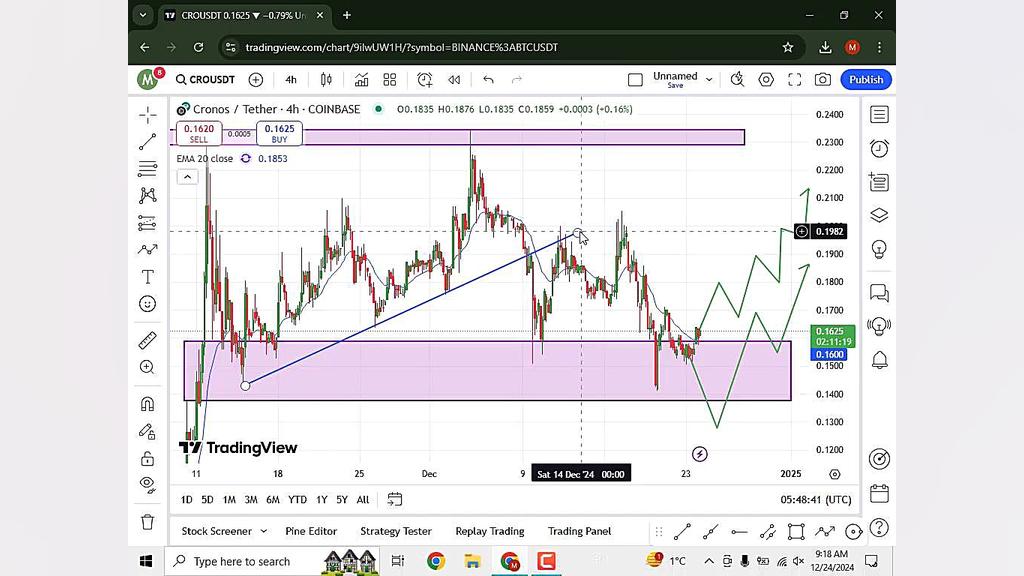The height and width of the screenshot is (576, 1024).
Task: Open the Strategy Tester tab
Action: pyautogui.click(x=396, y=531)
